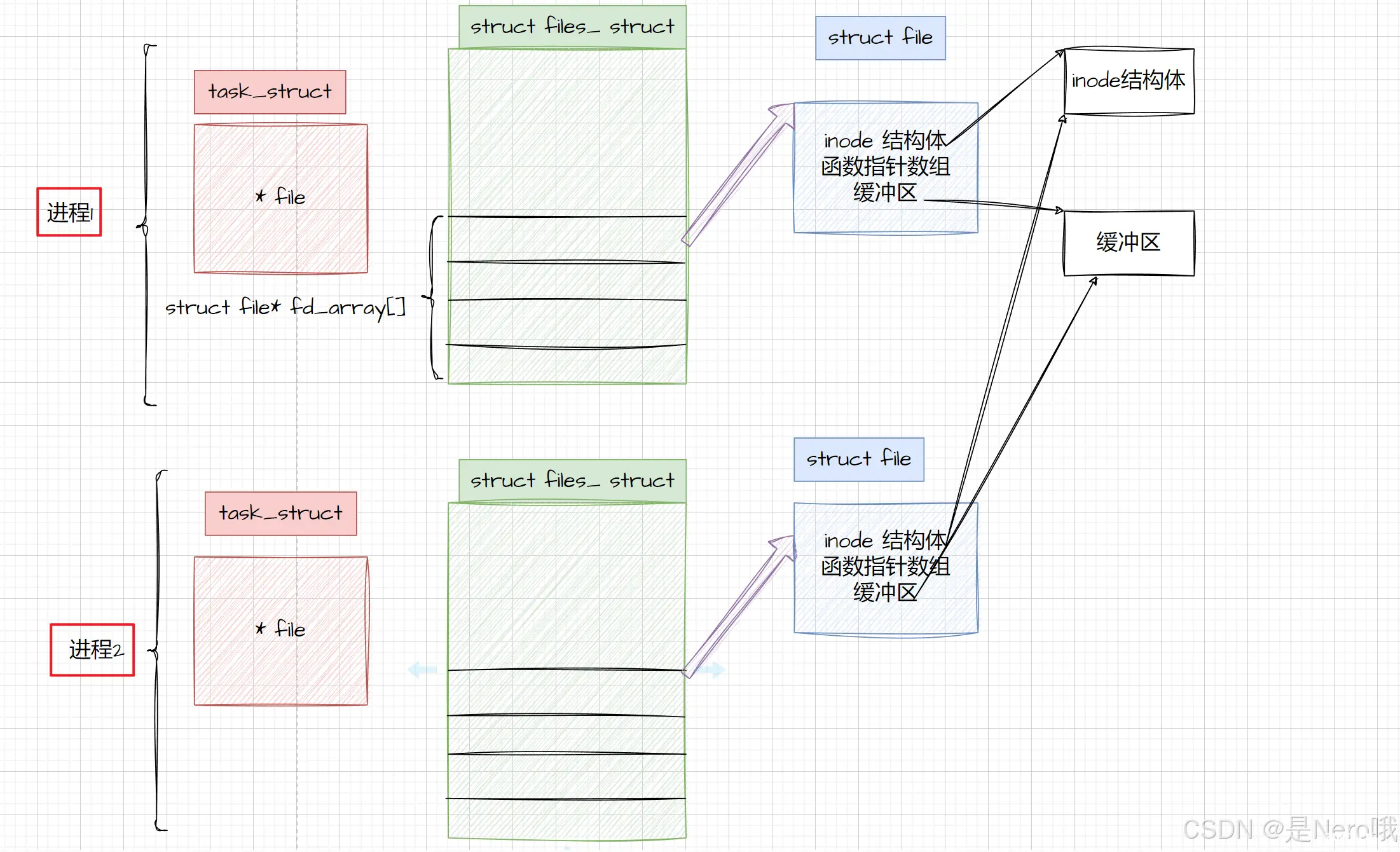Click '函数指针数组' in the lower struct file box
The height and width of the screenshot is (852, 1400).
pos(886,567)
